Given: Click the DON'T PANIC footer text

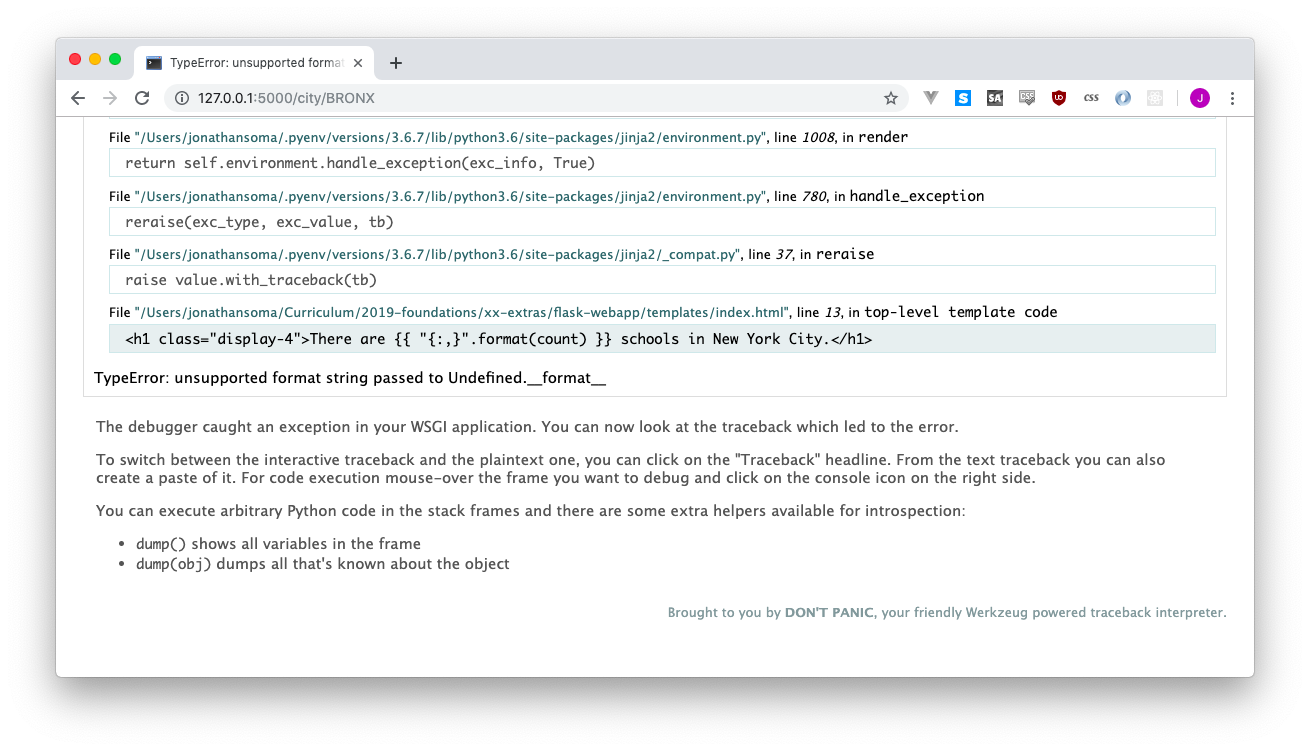Looking at the screenshot, I should coord(829,613).
